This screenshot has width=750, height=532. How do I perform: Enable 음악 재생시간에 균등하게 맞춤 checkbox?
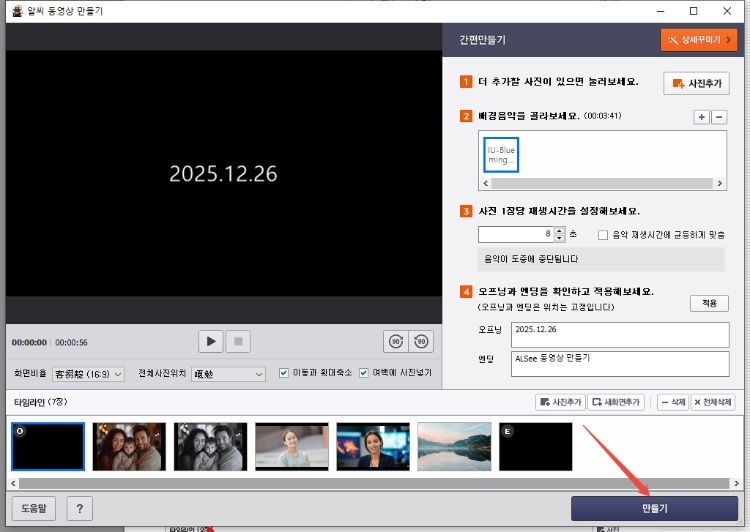(x=602, y=234)
